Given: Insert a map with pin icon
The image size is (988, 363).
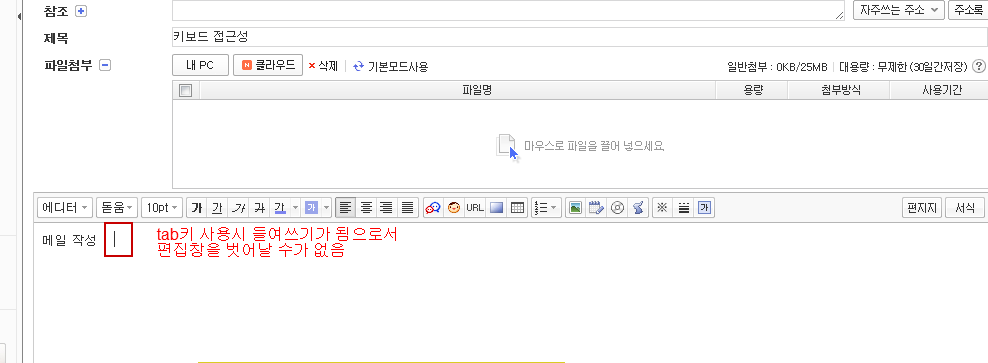Looking at the screenshot, I should click(x=638, y=207).
